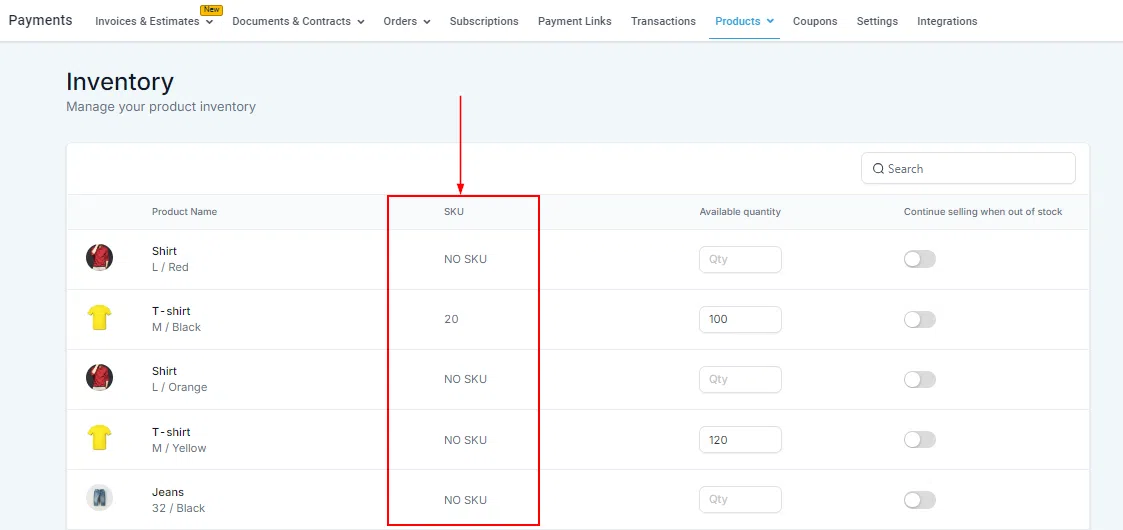Viewport: 1123px width, 530px height.
Task: Click quantity field showing 120
Action: pyautogui.click(x=740, y=440)
